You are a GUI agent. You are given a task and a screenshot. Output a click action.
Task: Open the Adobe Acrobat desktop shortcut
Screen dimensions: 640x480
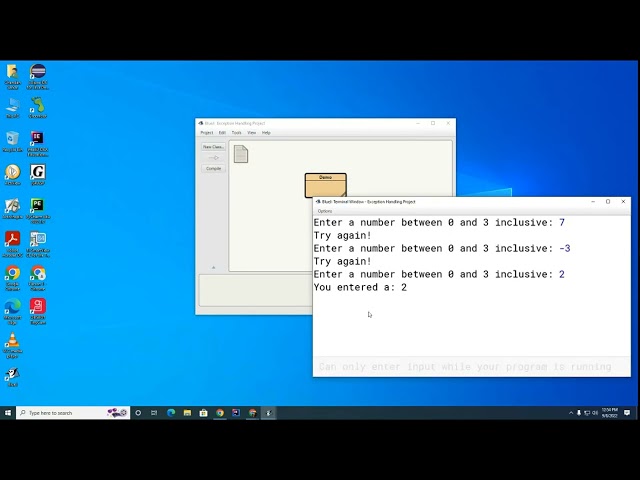pos(13,244)
